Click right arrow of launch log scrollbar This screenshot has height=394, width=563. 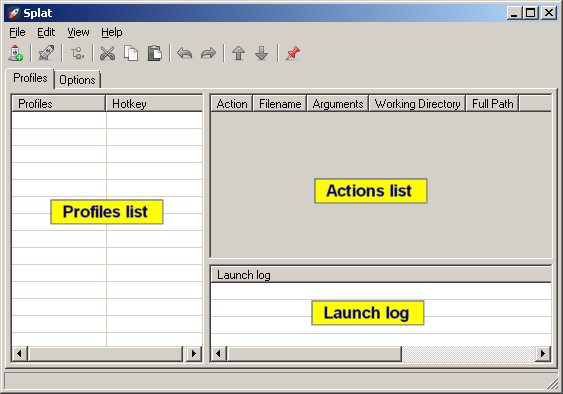click(543, 354)
